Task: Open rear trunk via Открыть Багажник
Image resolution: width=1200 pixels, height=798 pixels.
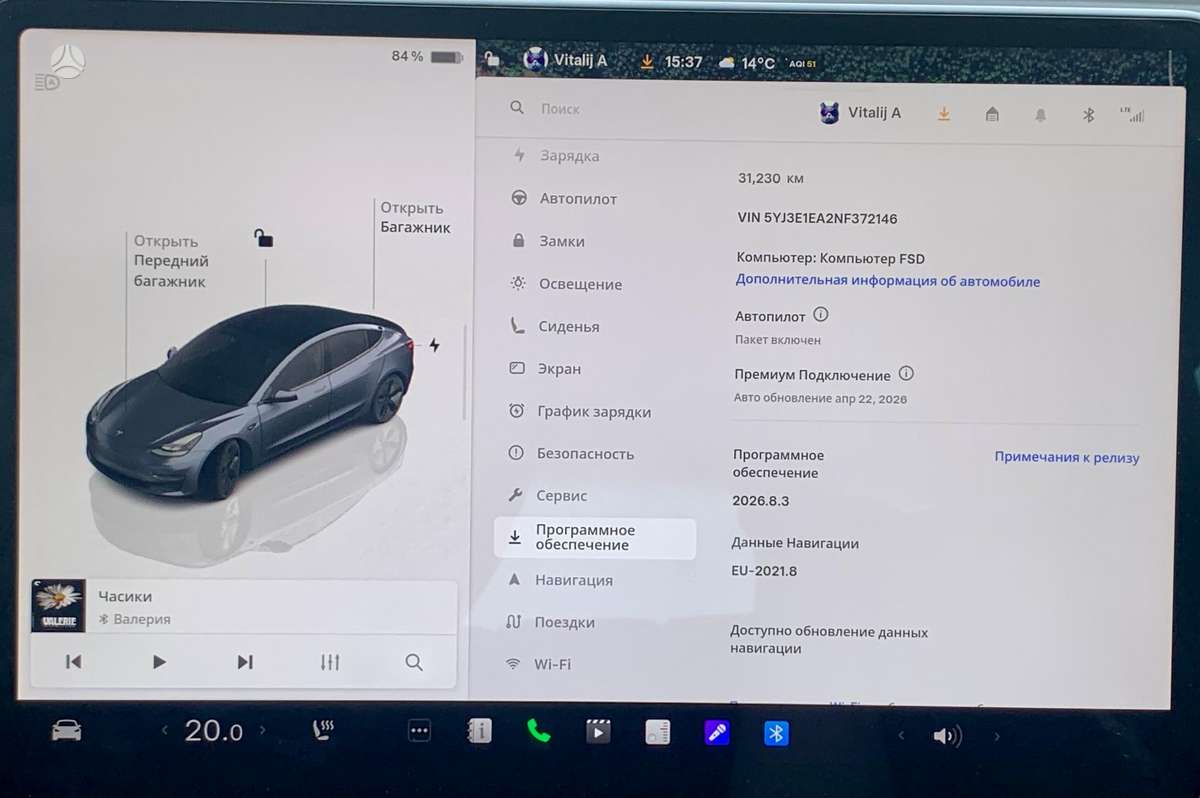Action: (415, 217)
